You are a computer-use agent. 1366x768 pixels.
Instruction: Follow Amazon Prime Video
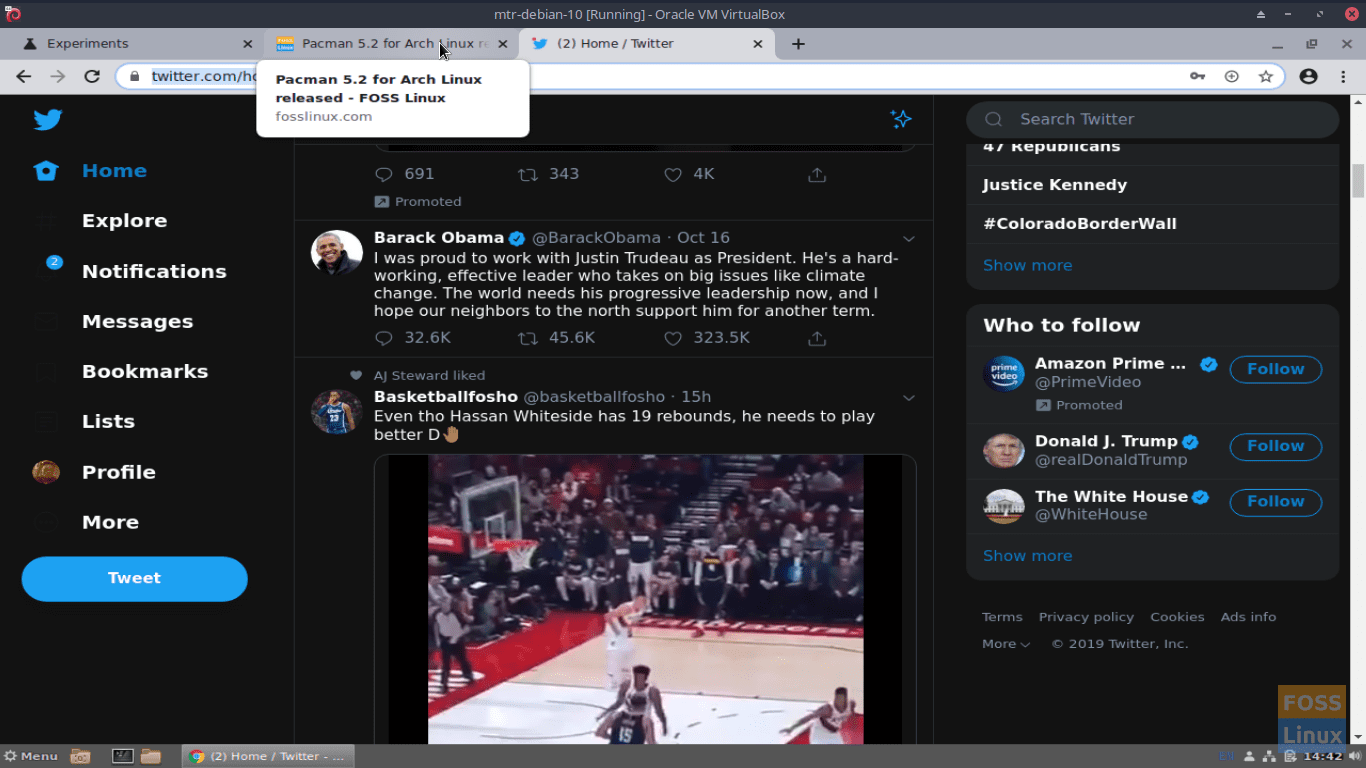[x=1275, y=369]
